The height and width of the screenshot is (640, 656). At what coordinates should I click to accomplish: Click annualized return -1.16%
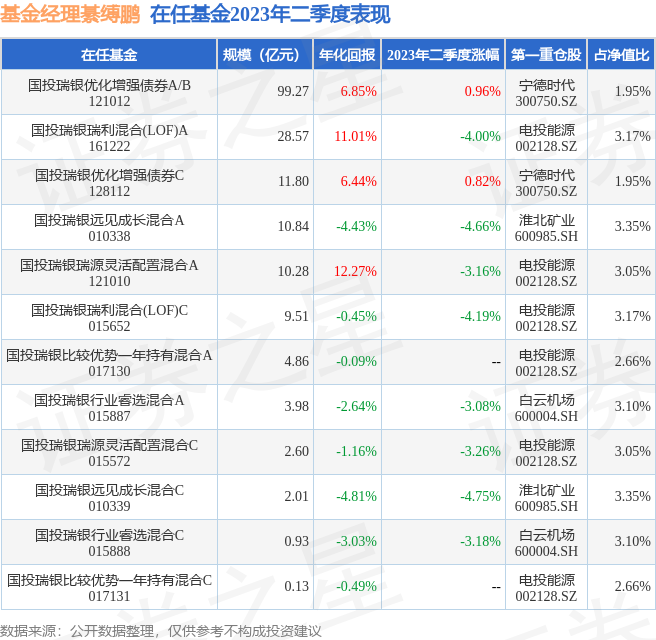click(356, 451)
